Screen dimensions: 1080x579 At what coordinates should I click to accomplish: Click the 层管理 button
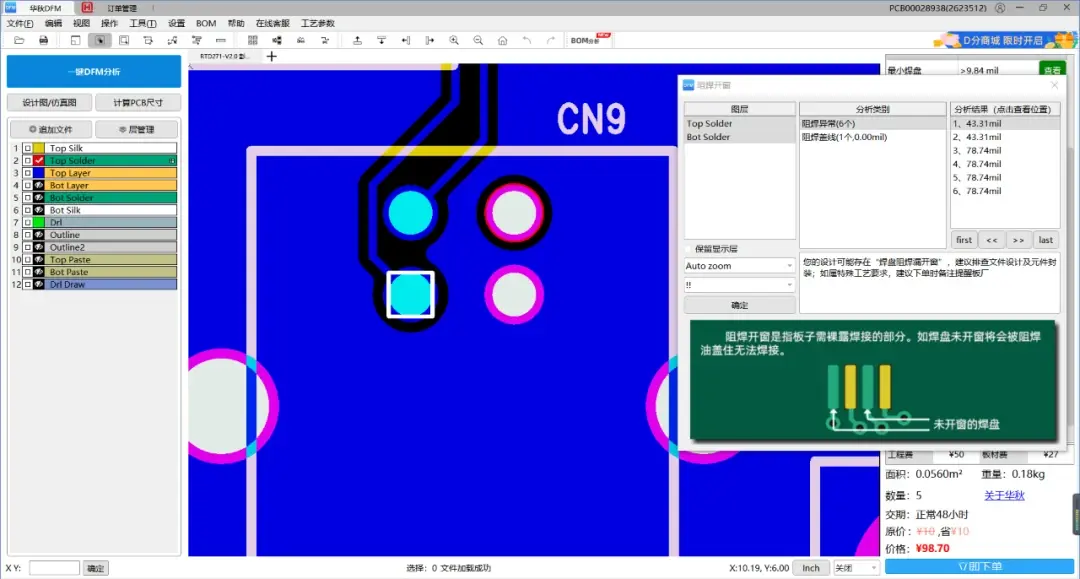(x=136, y=129)
